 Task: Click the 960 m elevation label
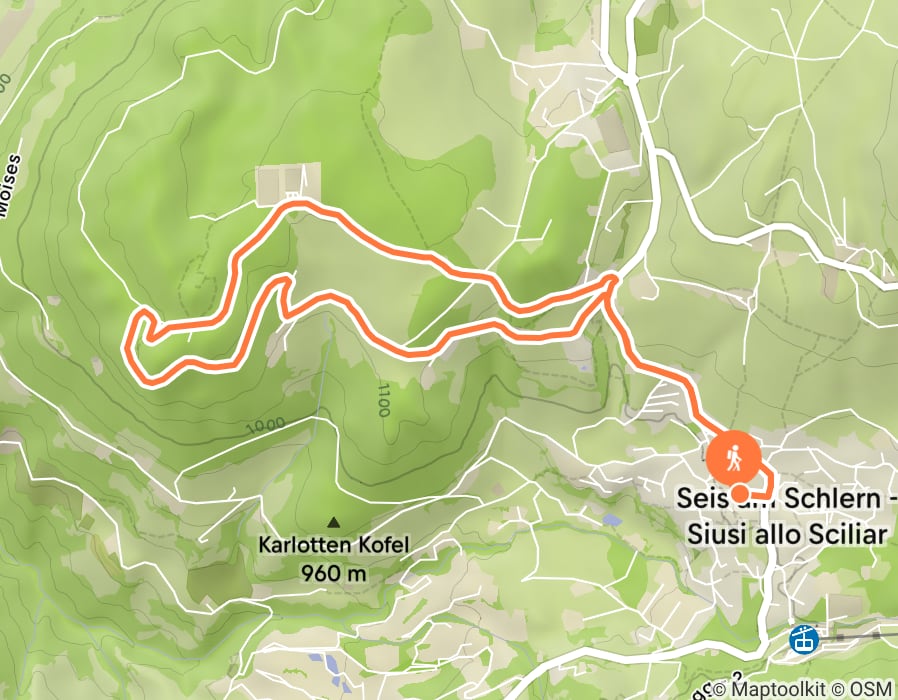pos(333,573)
